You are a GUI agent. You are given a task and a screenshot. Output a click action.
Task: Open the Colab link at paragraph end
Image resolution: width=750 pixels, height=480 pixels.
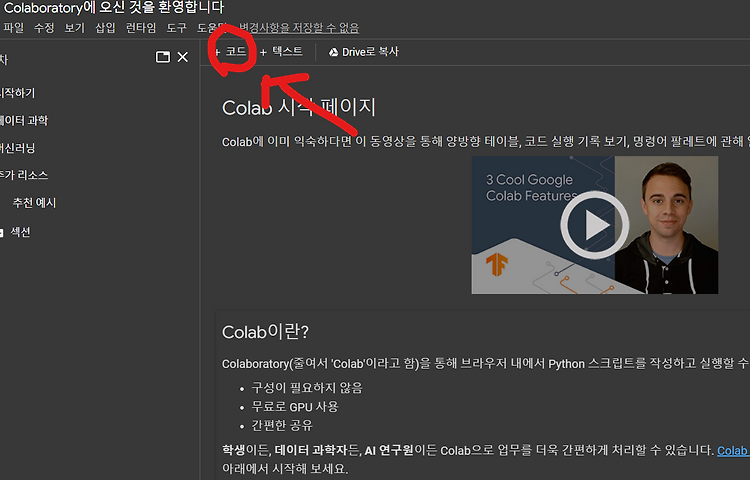733,450
